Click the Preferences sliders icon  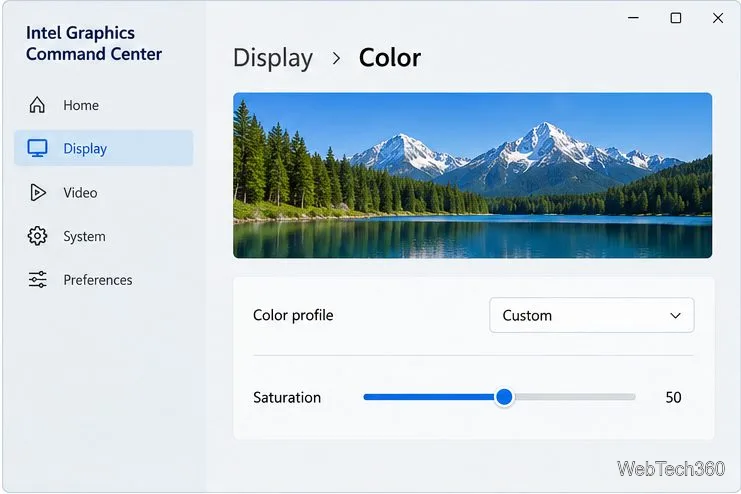tap(38, 279)
